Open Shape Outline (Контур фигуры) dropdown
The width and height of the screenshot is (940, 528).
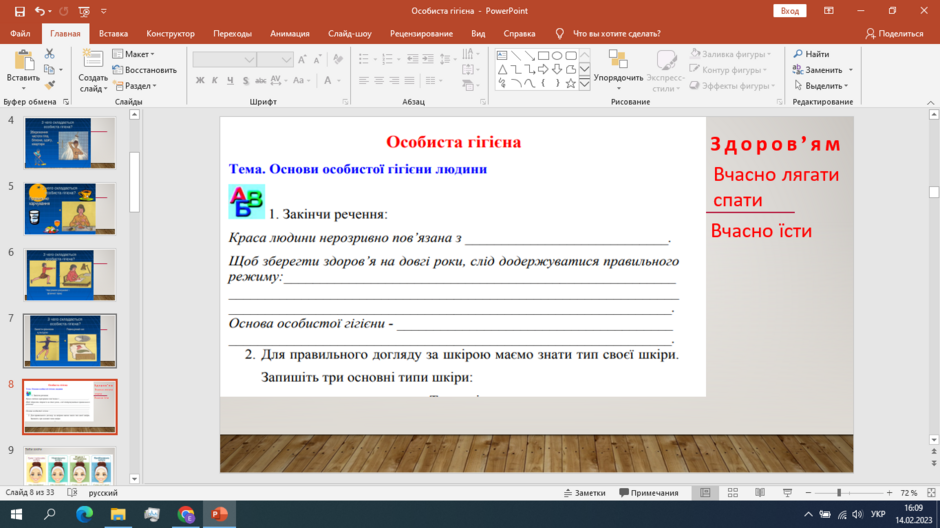(728, 70)
